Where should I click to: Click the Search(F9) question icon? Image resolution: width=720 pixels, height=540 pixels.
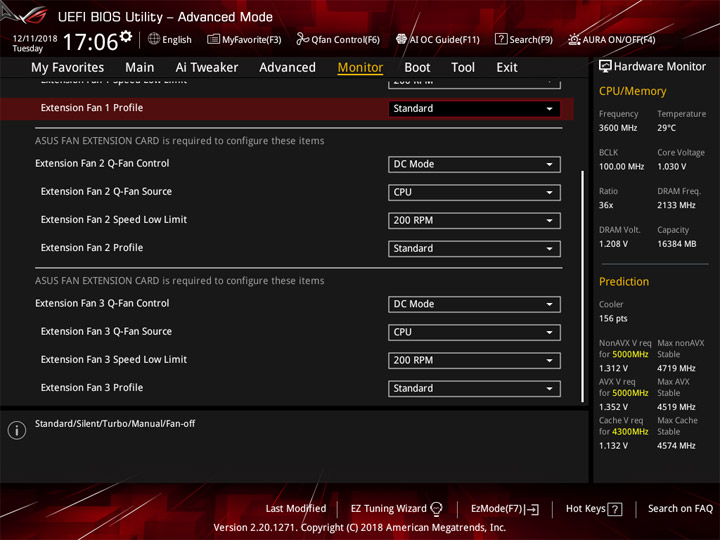pyautogui.click(x=501, y=39)
